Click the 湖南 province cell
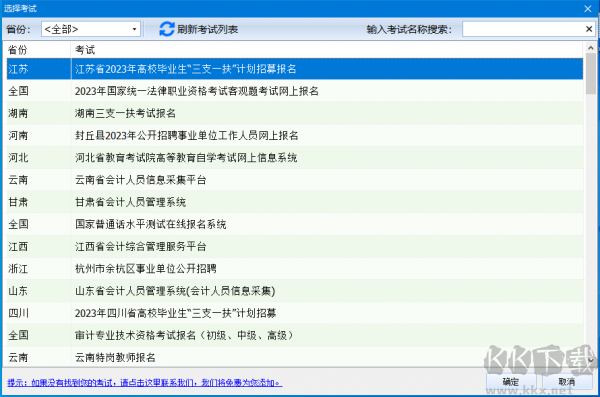Screen dimensions: 600x397 tap(38, 113)
